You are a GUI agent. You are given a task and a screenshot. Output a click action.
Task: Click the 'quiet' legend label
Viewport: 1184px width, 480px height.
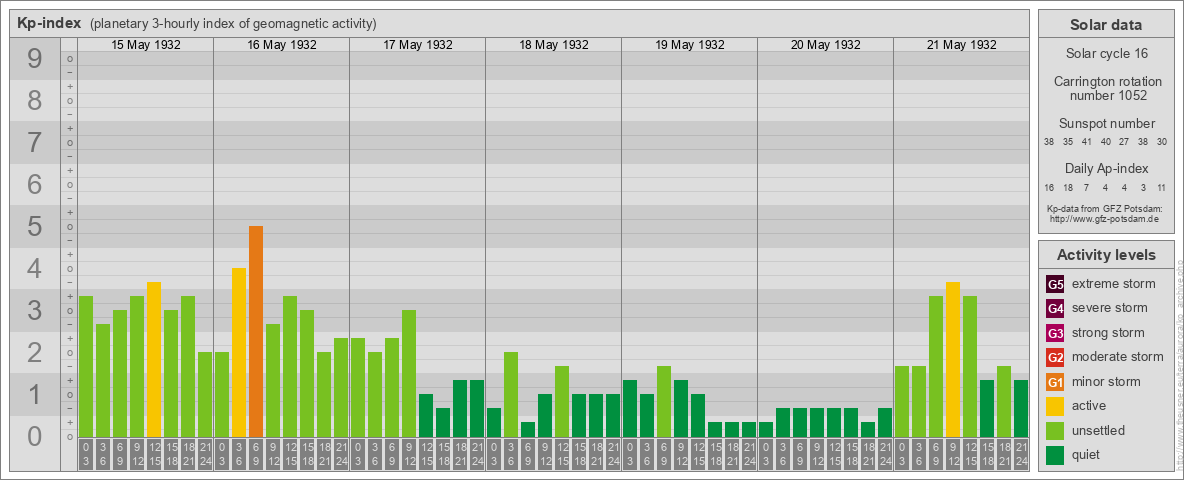point(1086,455)
